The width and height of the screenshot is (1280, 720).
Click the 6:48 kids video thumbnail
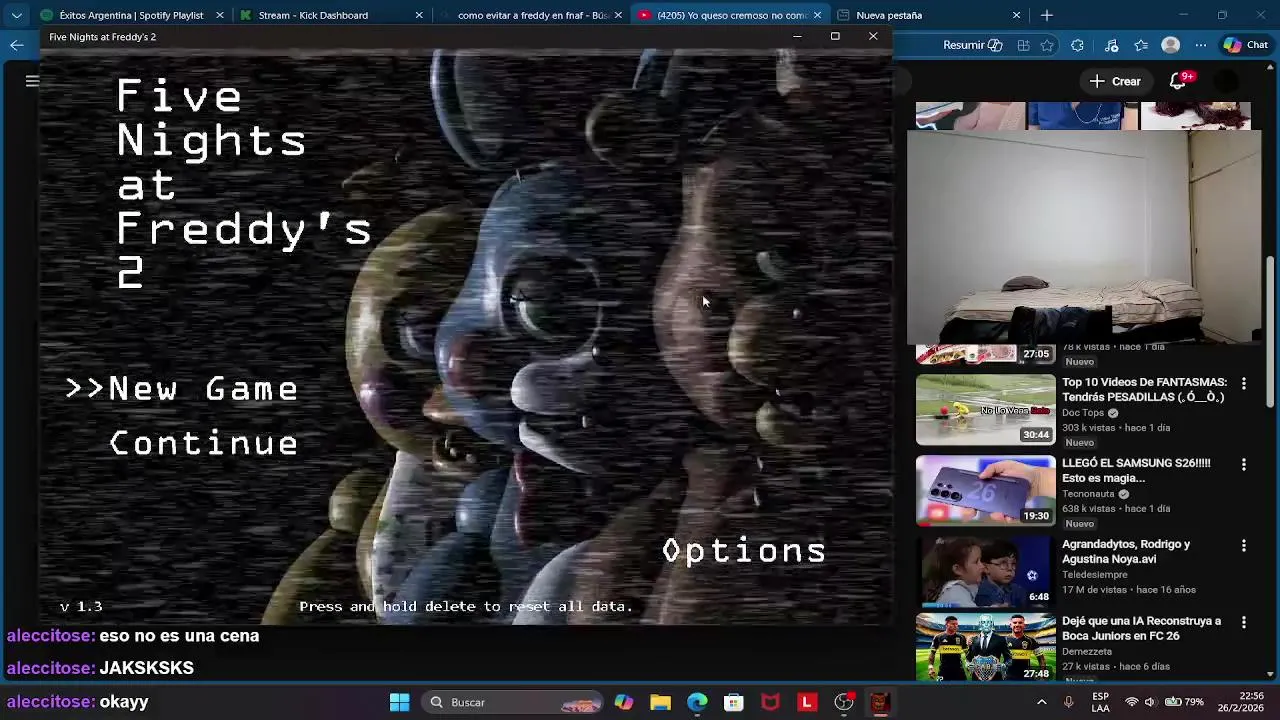pos(986,572)
